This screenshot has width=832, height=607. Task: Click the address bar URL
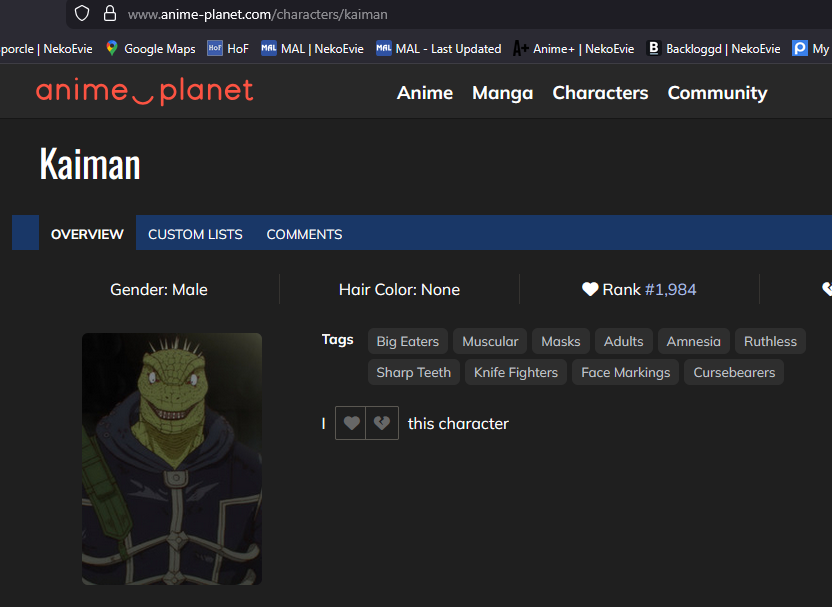(257, 14)
